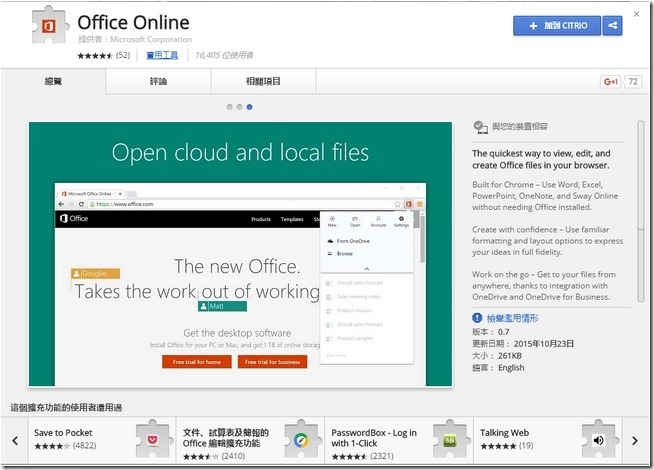Collapse the popup using the up chevron

pos(367,269)
